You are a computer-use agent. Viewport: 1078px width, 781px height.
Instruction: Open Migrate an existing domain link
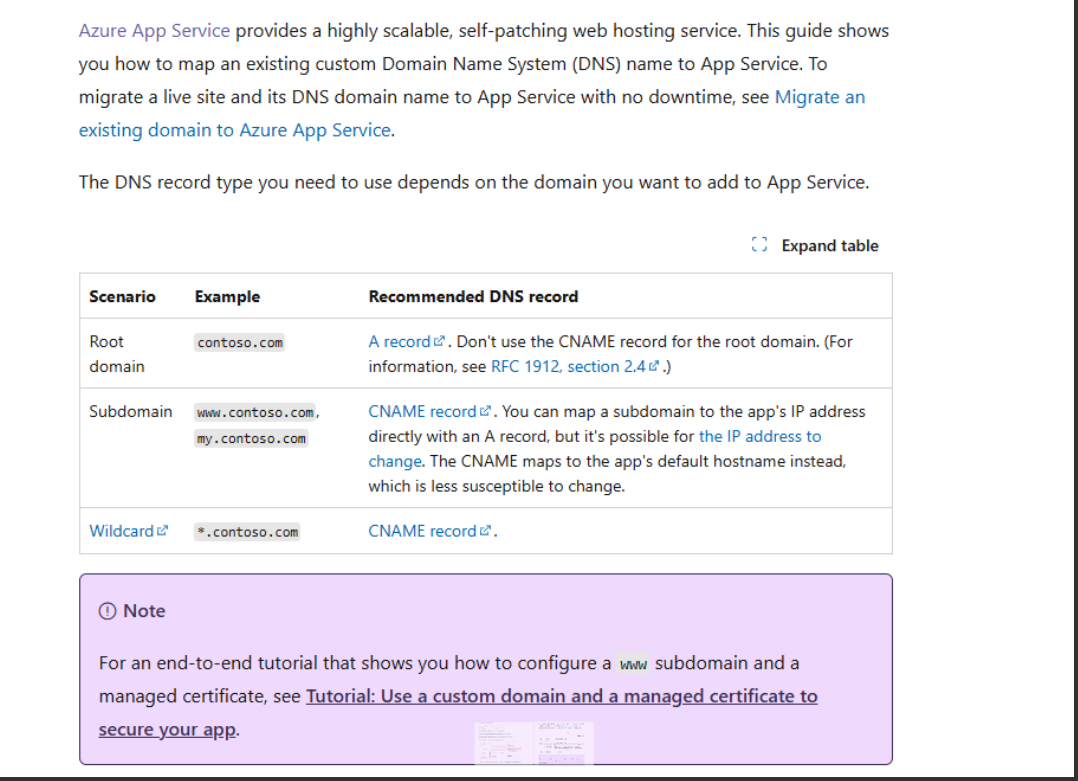click(x=820, y=97)
